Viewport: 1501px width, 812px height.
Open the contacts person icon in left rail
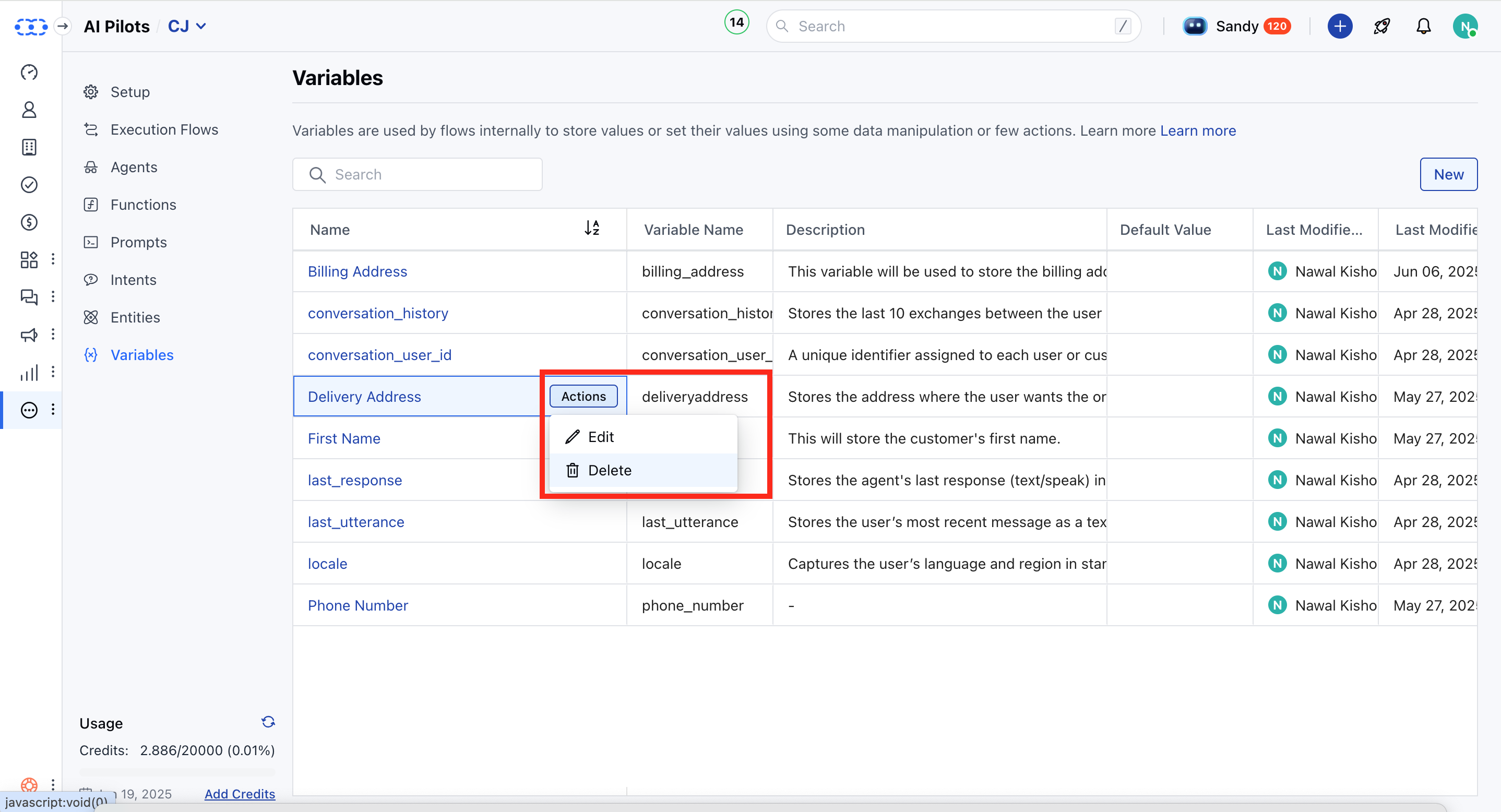(29, 110)
